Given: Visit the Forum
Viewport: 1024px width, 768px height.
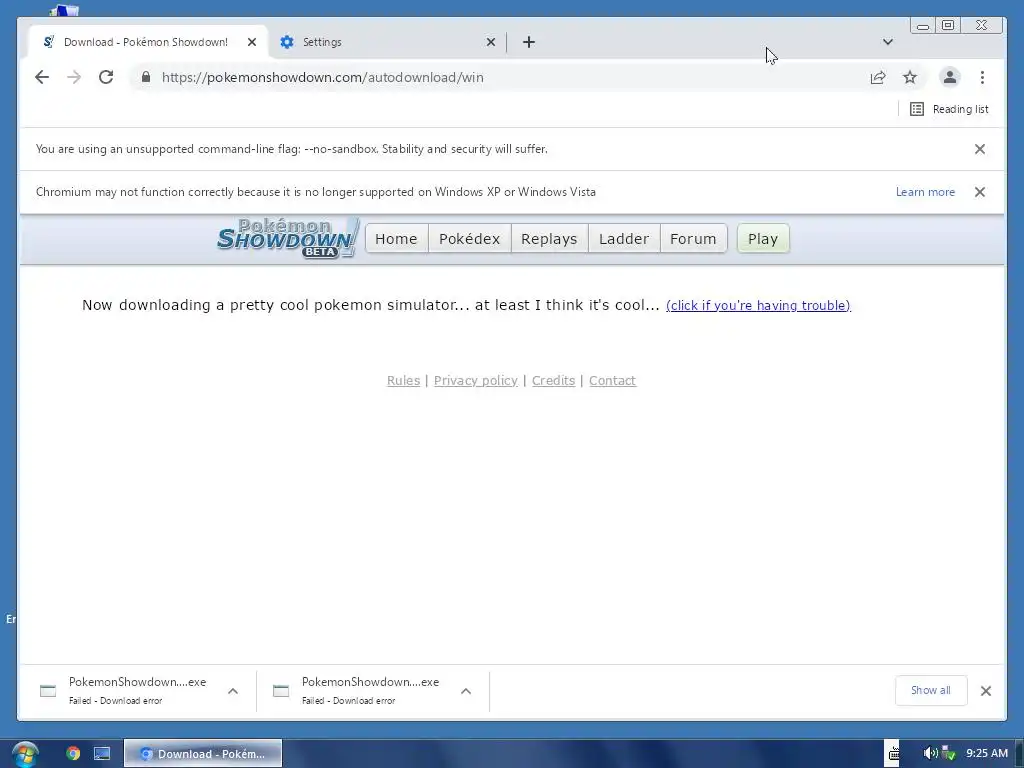Looking at the screenshot, I should click(693, 239).
